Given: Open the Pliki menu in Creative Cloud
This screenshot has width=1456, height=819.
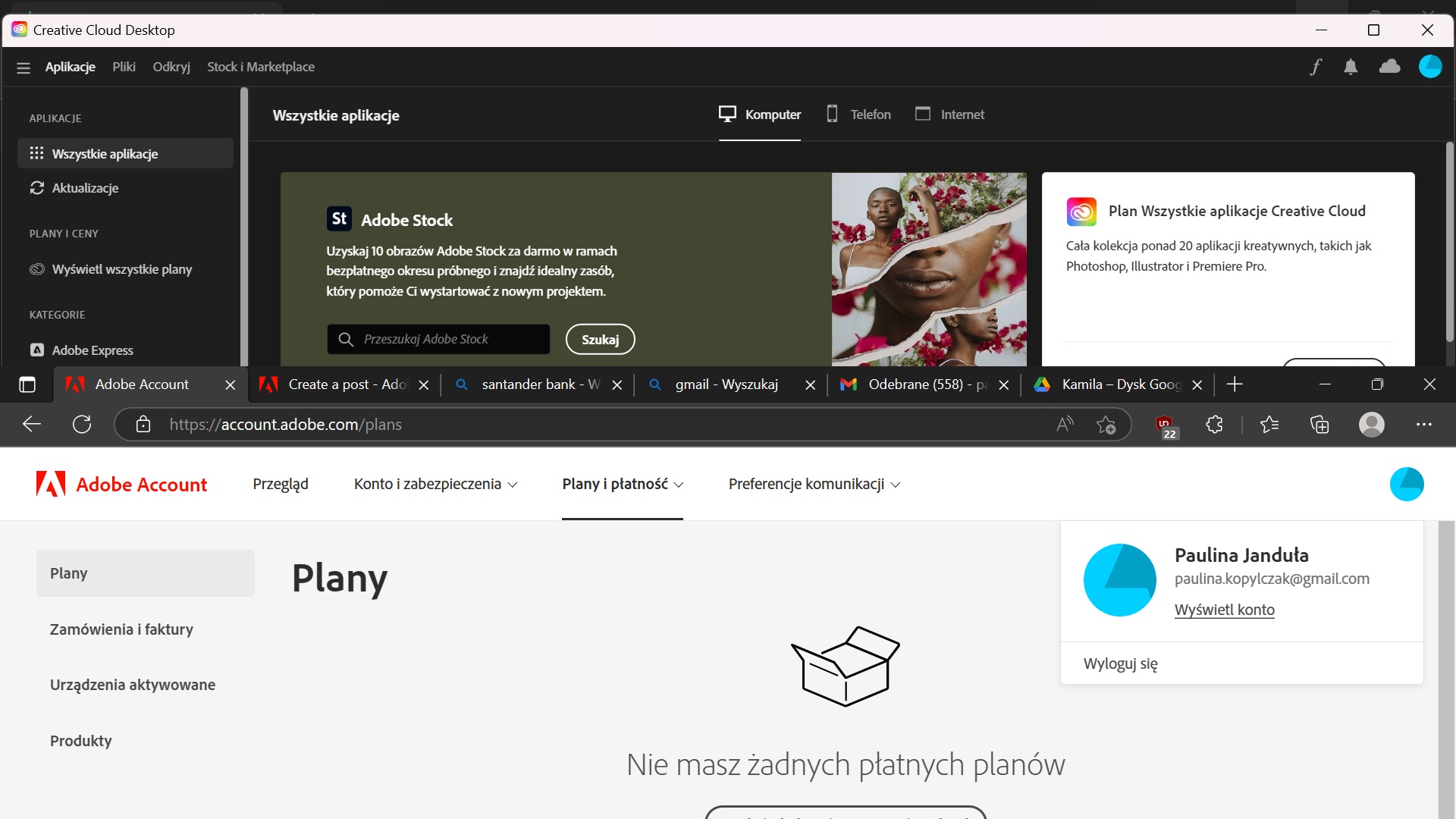Looking at the screenshot, I should pyautogui.click(x=124, y=67).
